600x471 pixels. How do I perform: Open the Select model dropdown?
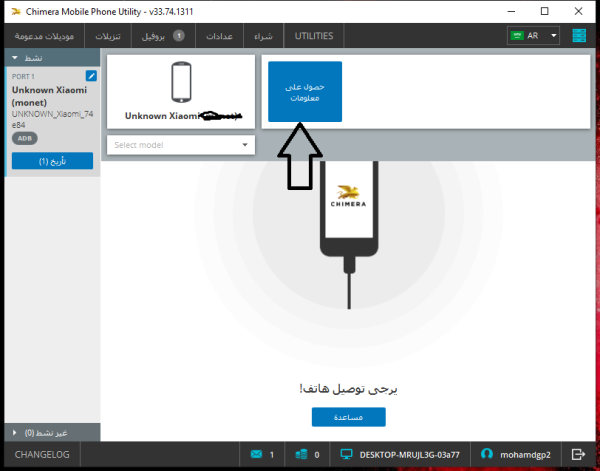tap(181, 145)
